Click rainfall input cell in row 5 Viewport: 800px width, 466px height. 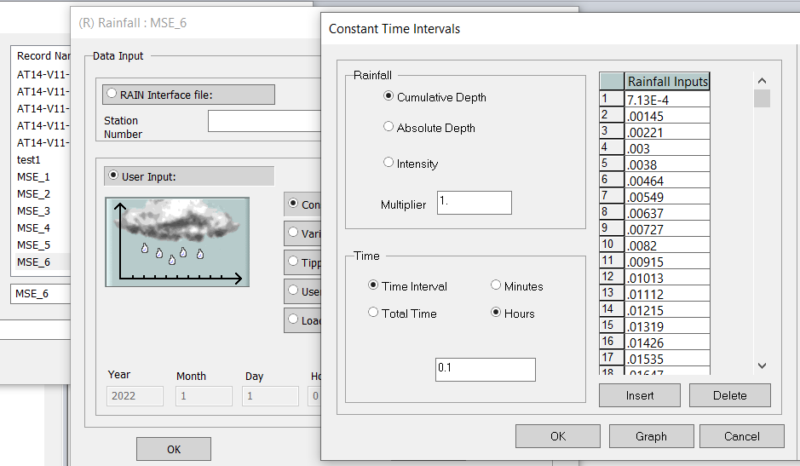pyautogui.click(x=667, y=163)
